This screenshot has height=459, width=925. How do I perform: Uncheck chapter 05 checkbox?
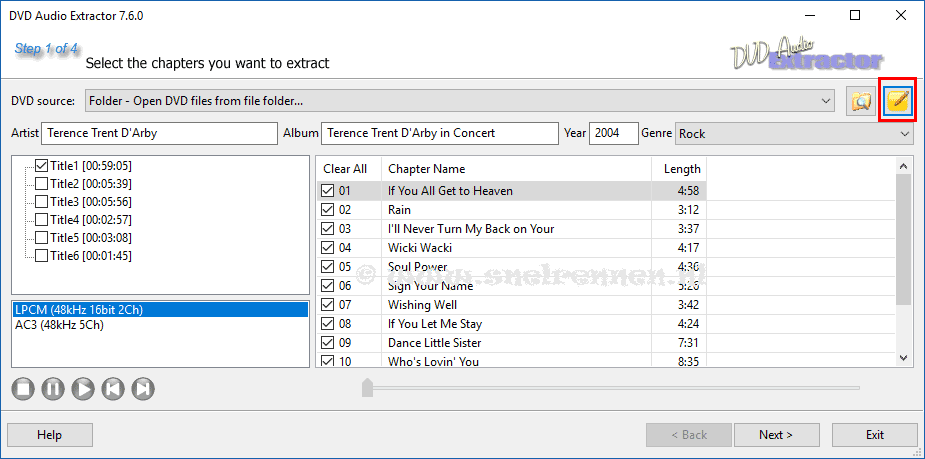pyautogui.click(x=327, y=267)
